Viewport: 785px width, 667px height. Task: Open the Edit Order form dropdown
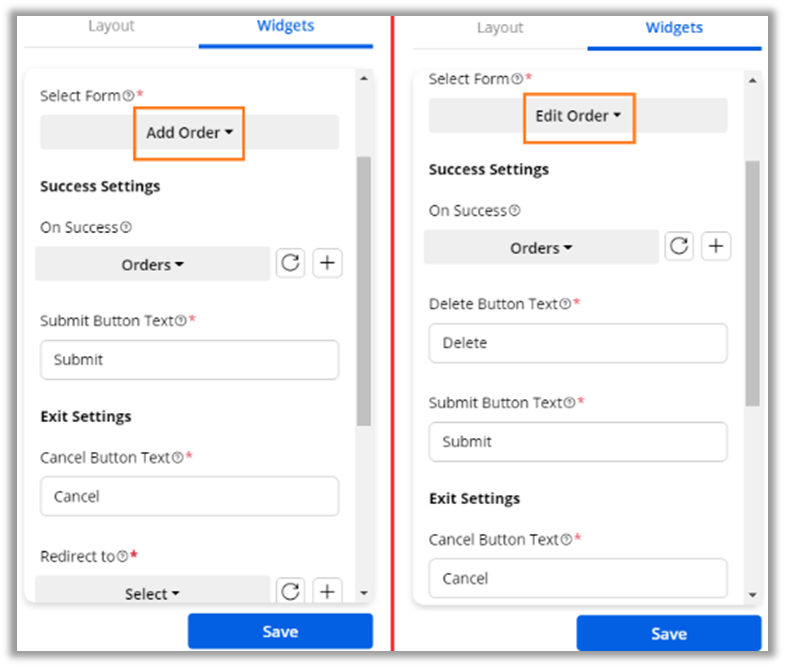(578, 116)
